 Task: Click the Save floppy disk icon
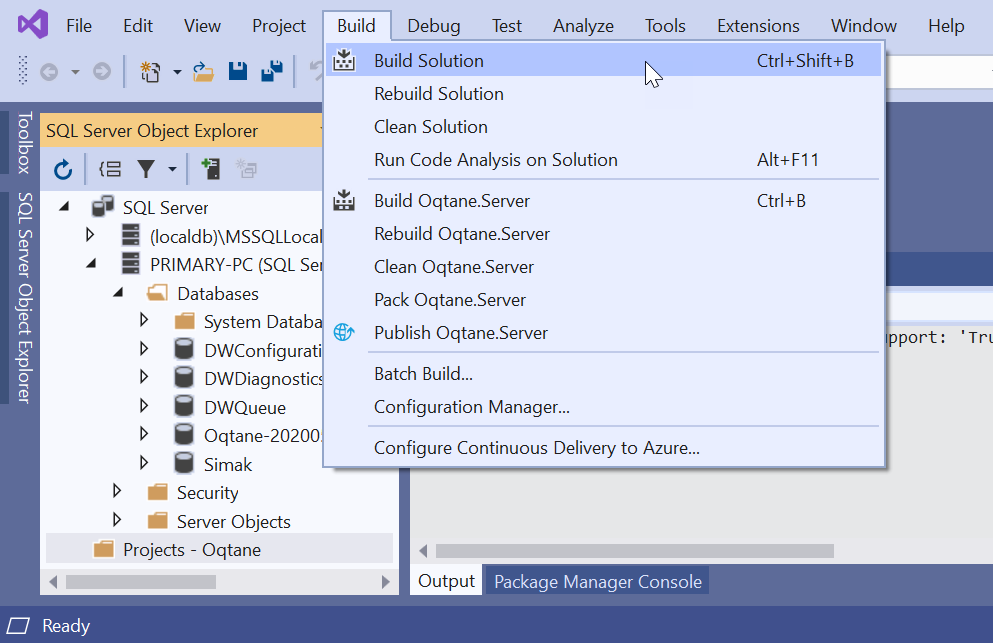tap(238, 71)
